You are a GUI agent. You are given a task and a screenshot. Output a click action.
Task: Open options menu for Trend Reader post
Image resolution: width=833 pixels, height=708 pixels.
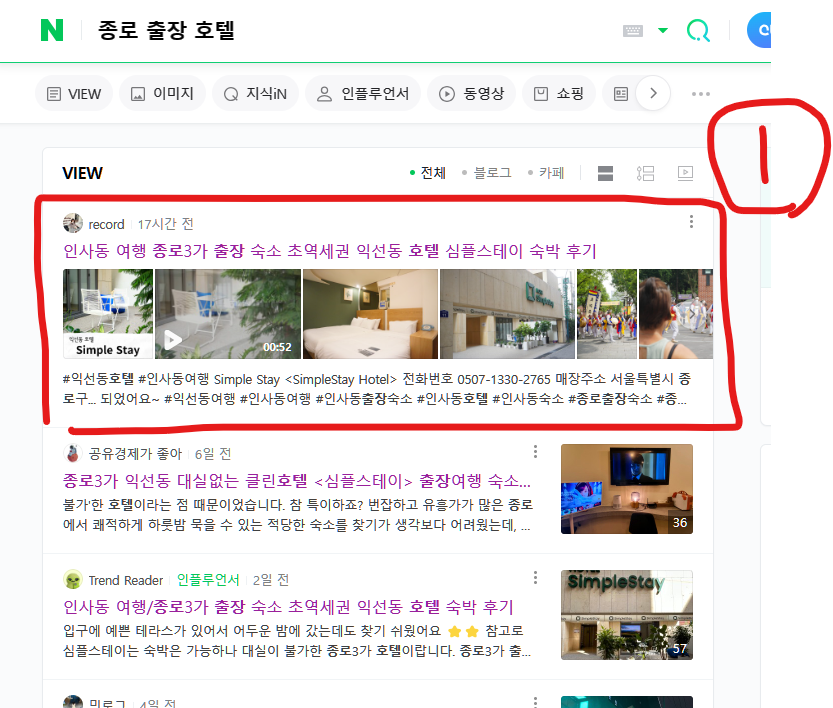(x=536, y=577)
